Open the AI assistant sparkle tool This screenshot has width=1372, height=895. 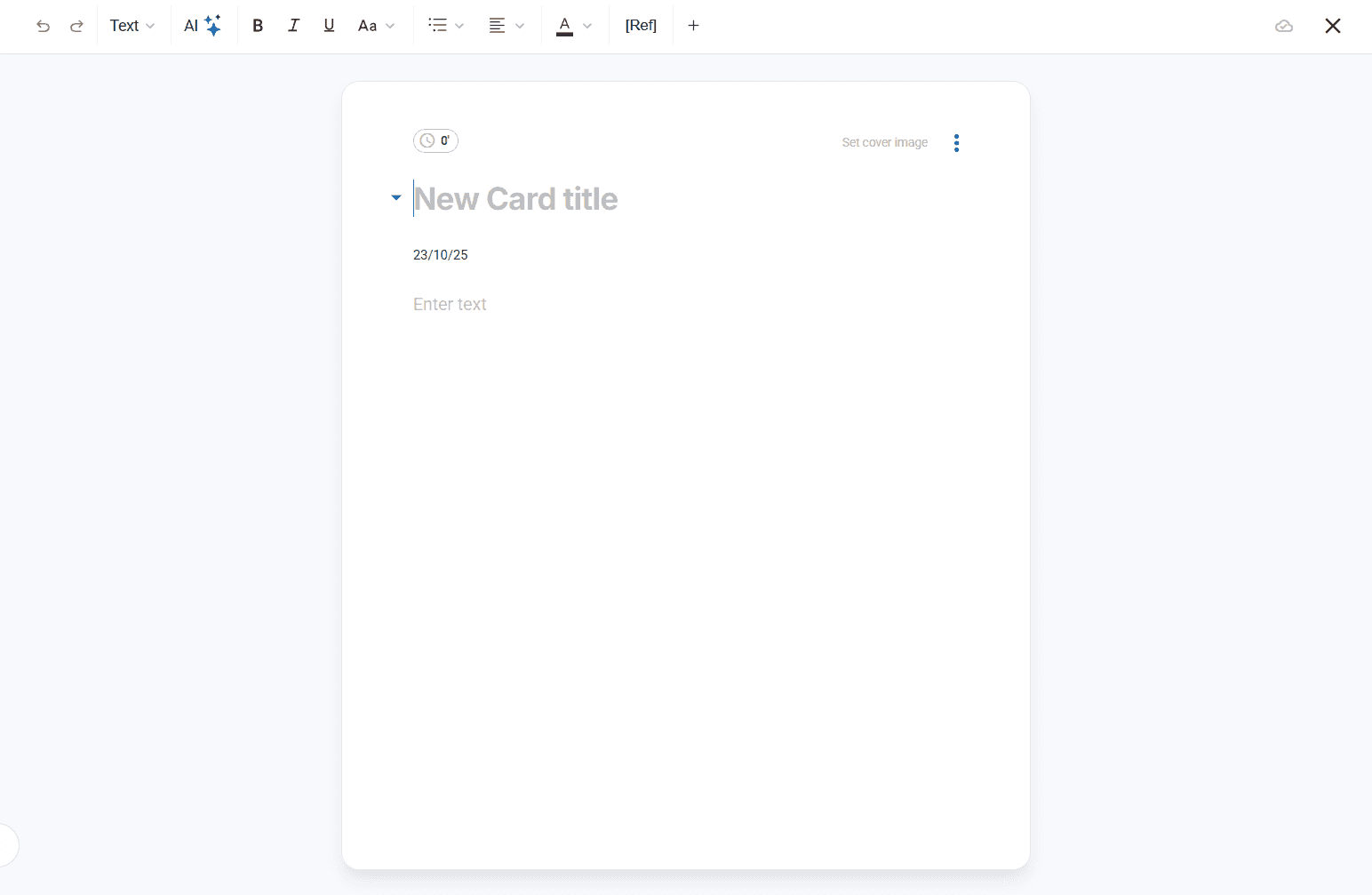pos(203,26)
